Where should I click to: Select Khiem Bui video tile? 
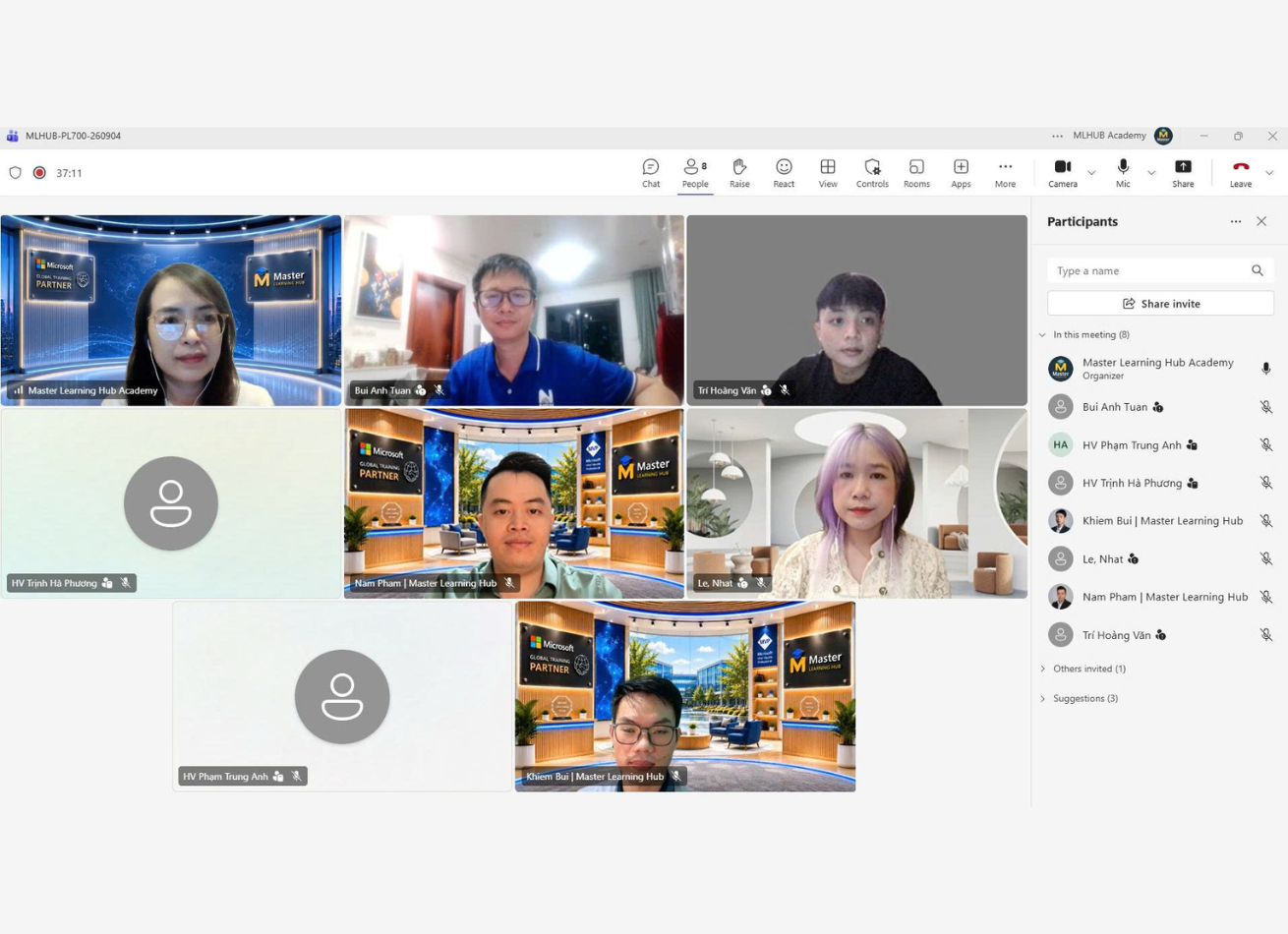(x=685, y=697)
